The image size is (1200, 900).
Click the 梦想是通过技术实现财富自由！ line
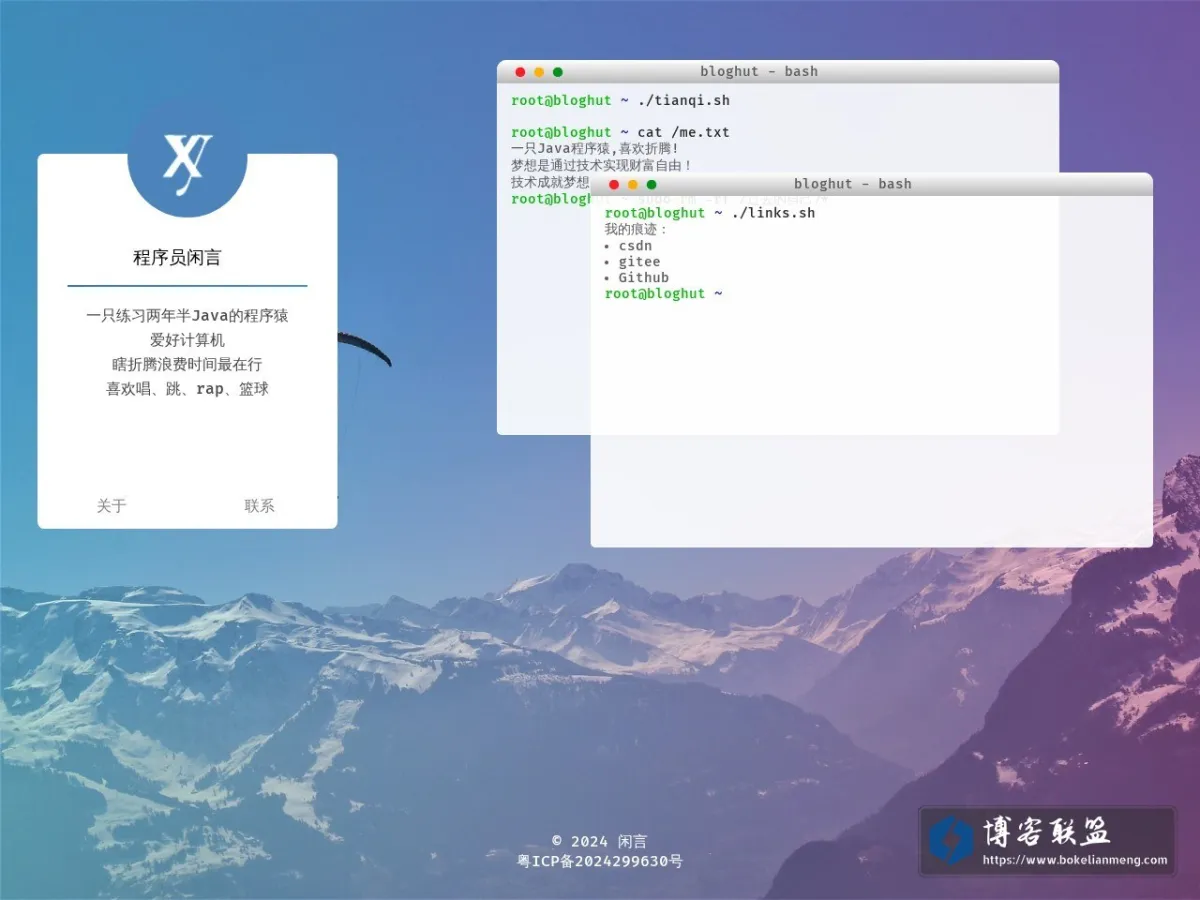tap(602, 165)
